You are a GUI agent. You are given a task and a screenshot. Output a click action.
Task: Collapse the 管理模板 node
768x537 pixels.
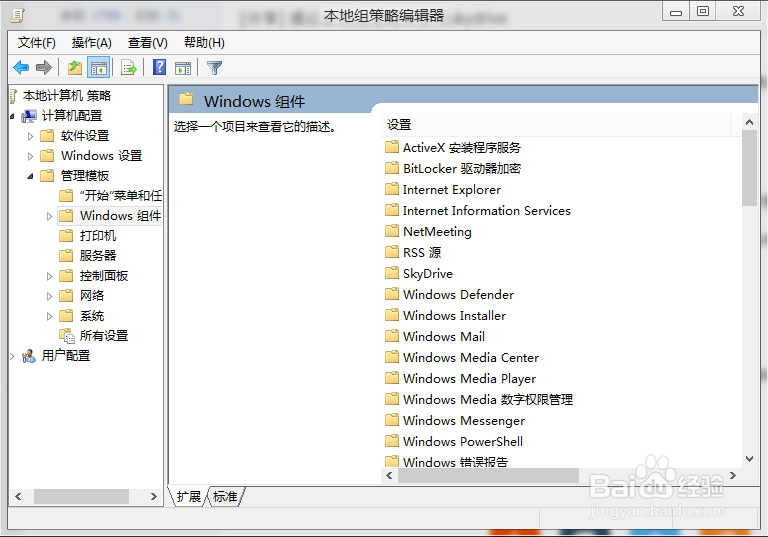[30, 176]
